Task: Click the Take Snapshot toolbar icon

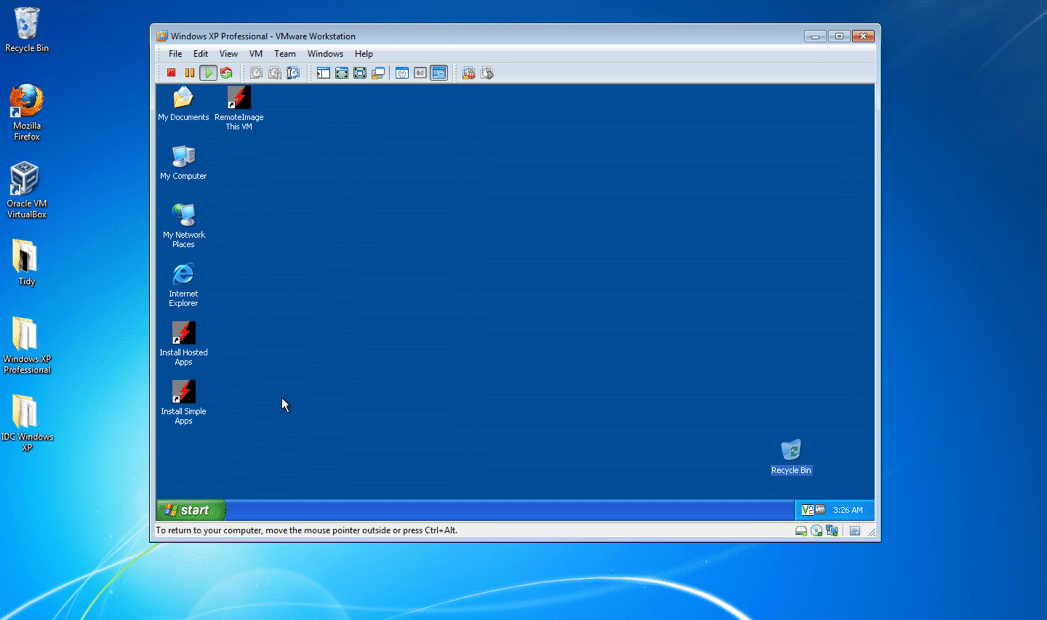Action: point(256,73)
